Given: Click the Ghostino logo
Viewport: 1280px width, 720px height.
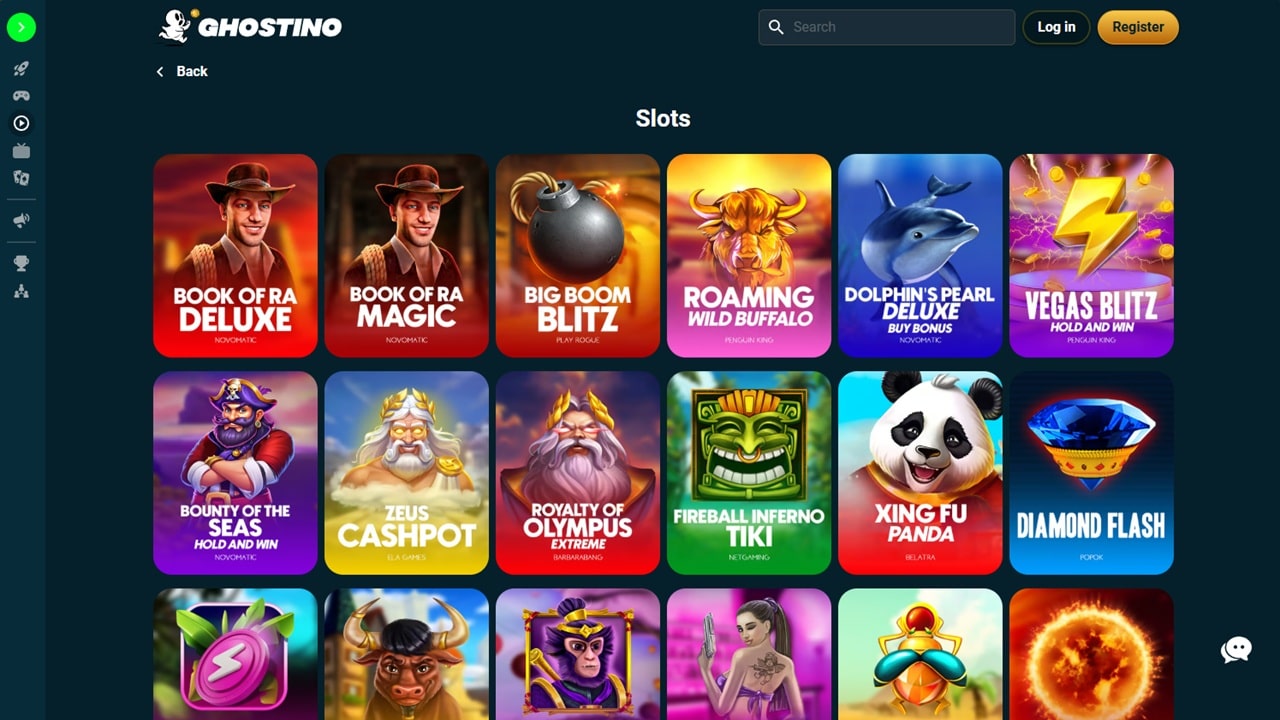Looking at the screenshot, I should [x=250, y=27].
